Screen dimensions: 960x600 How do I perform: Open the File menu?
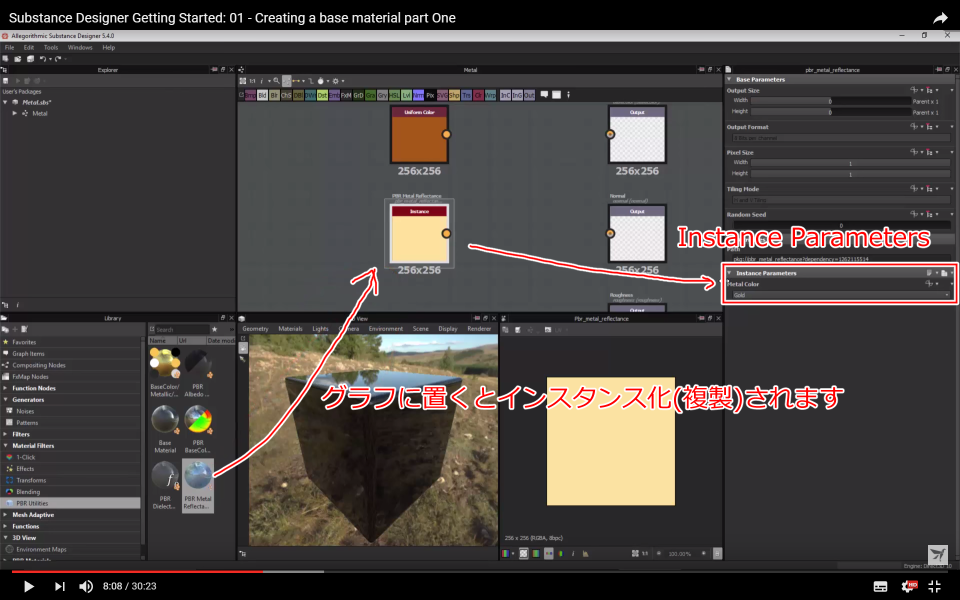(x=9, y=47)
